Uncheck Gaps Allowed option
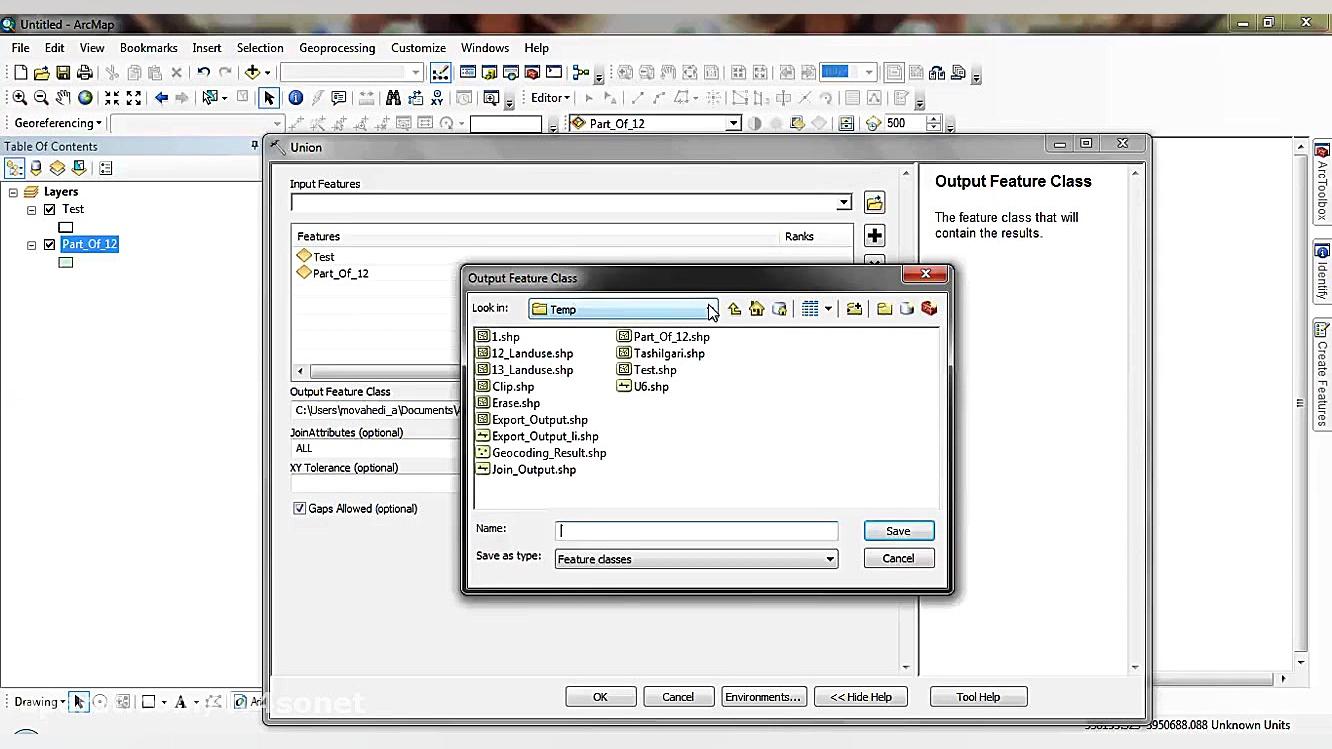This screenshot has width=1332, height=749. tap(299, 508)
